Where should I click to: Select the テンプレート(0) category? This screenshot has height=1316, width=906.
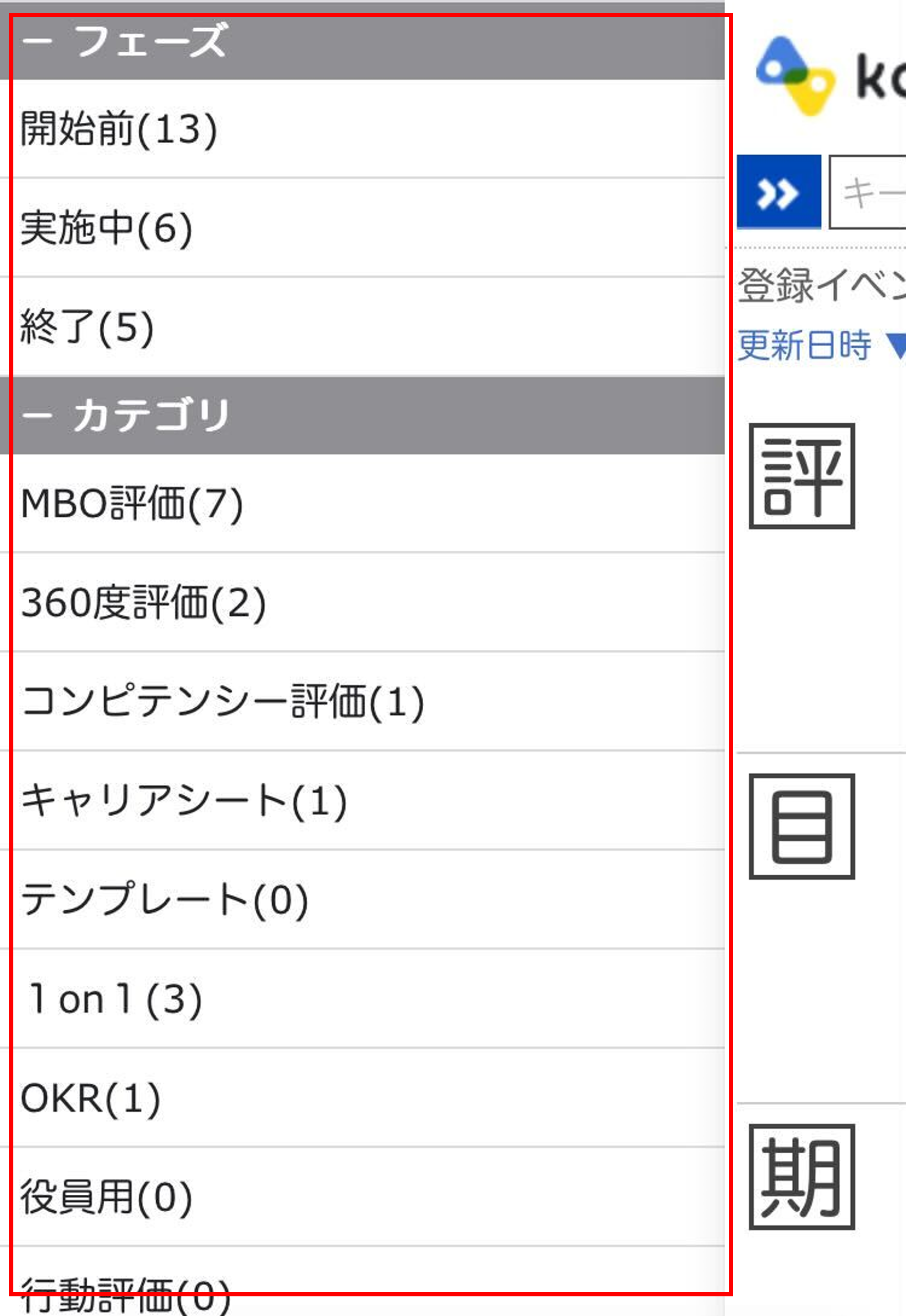362,900
